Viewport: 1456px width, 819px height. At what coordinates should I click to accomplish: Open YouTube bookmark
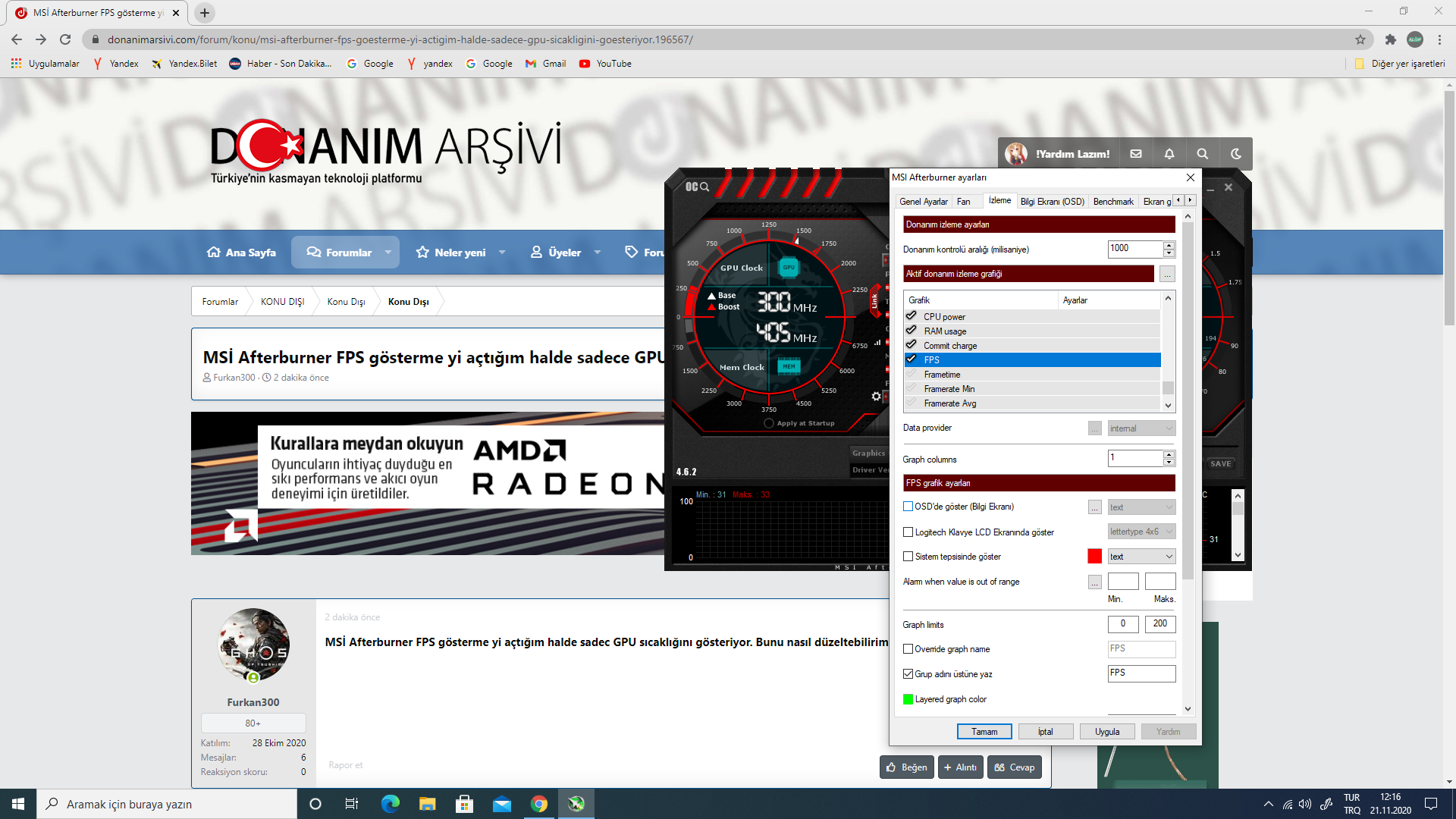pyautogui.click(x=605, y=64)
